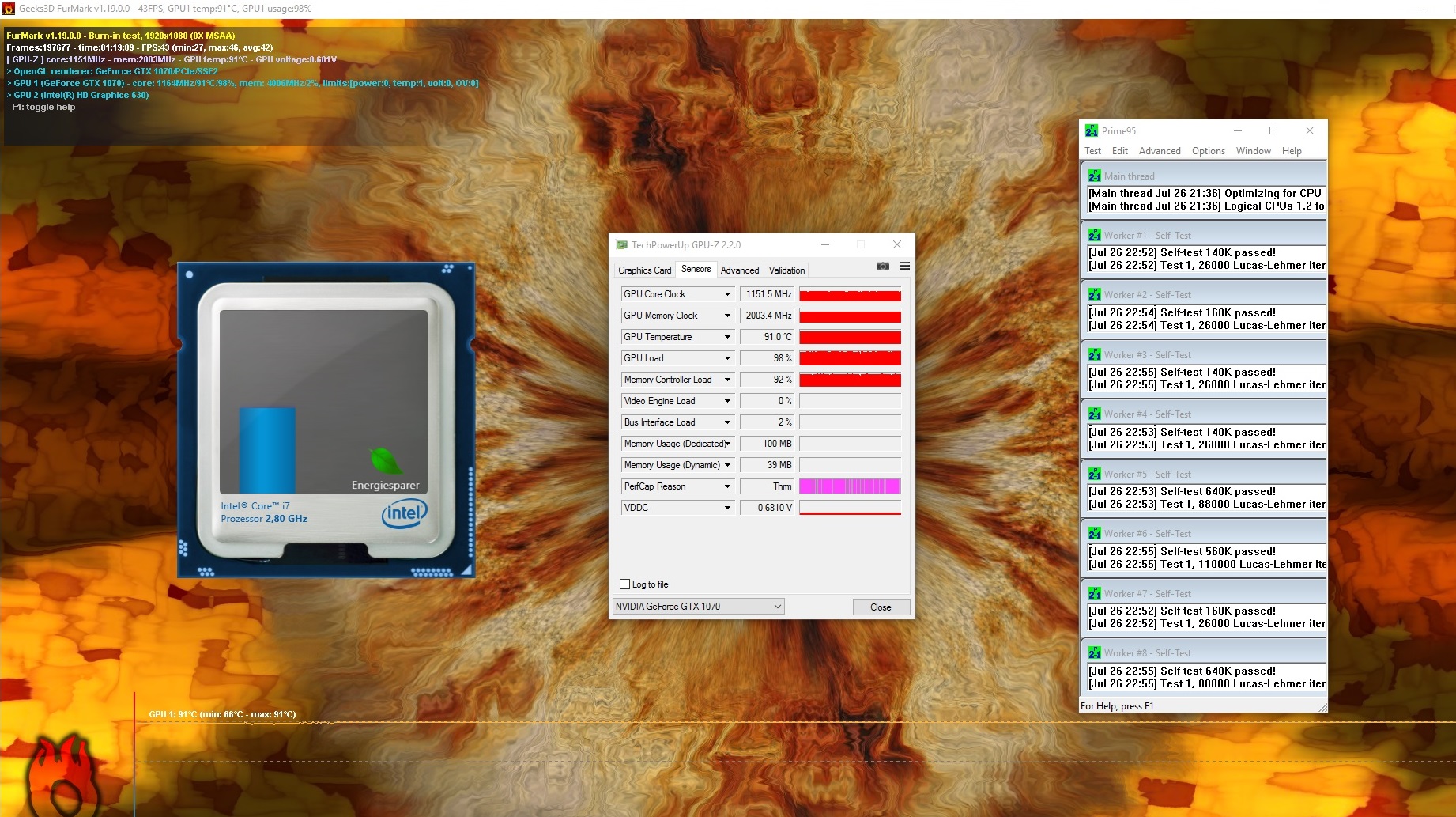Click the Worker #7 Self-Test window icon
The height and width of the screenshot is (817, 1456).
[1094, 593]
